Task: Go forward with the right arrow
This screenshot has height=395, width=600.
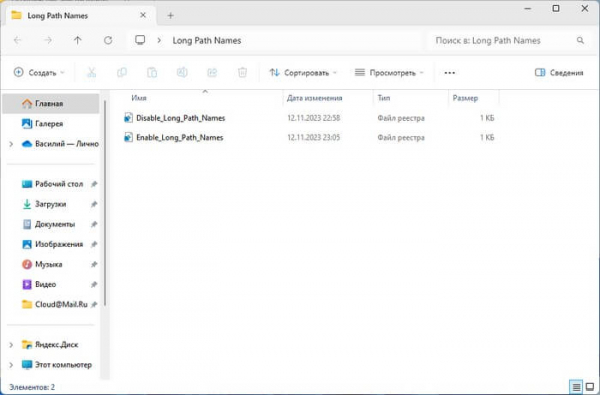Action: (48, 40)
